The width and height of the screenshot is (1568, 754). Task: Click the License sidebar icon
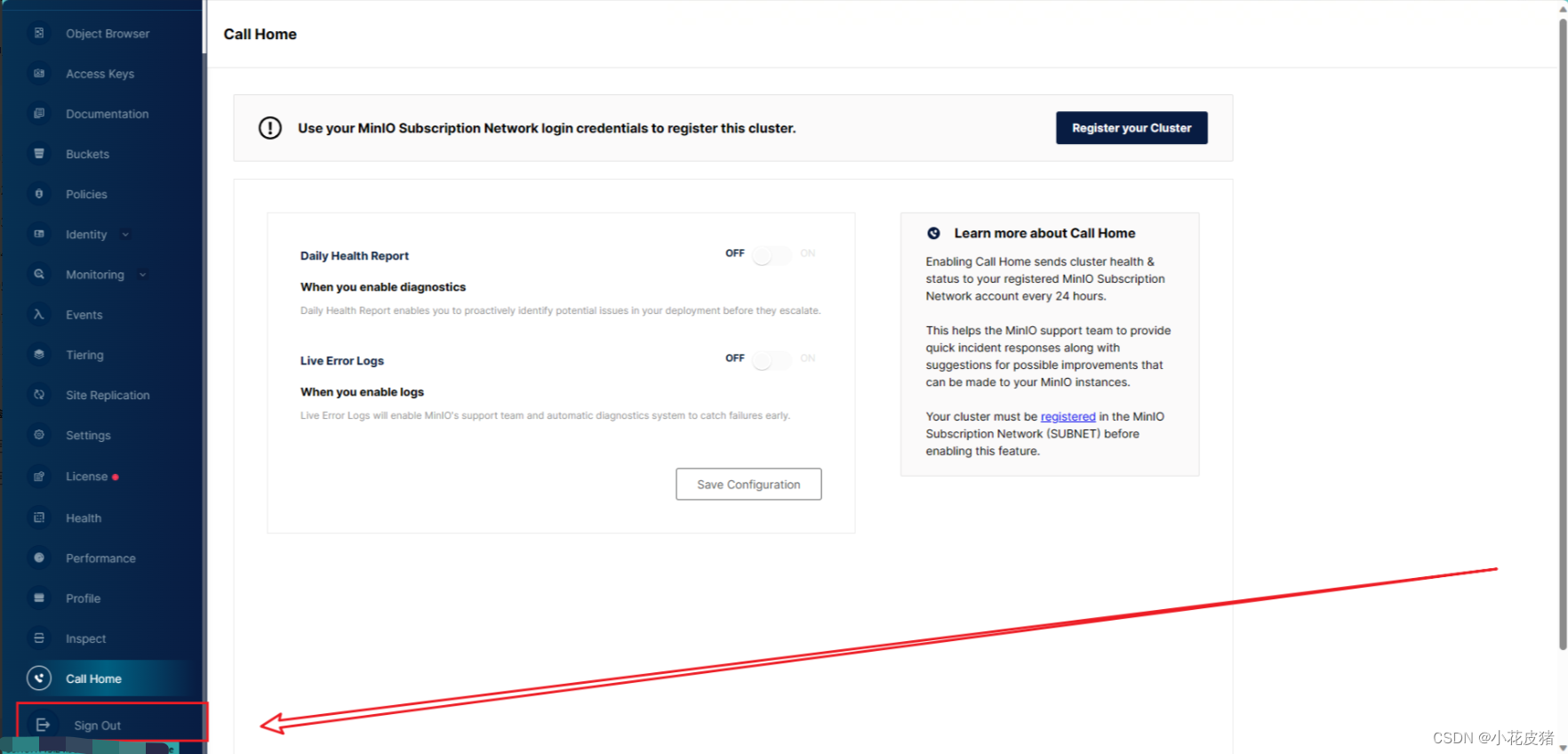39,477
